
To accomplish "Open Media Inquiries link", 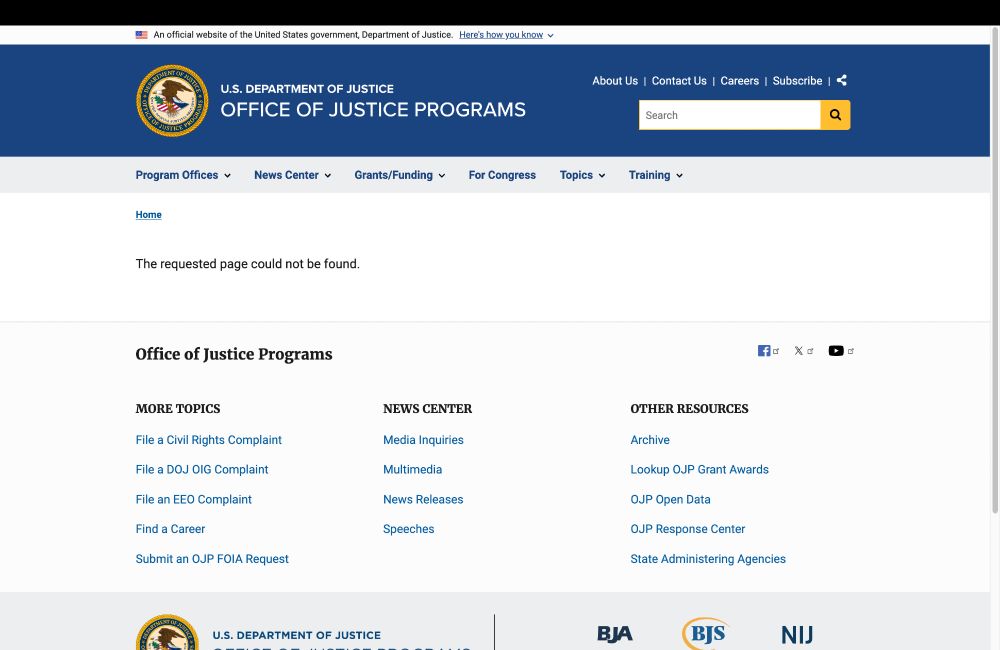I will (423, 440).
